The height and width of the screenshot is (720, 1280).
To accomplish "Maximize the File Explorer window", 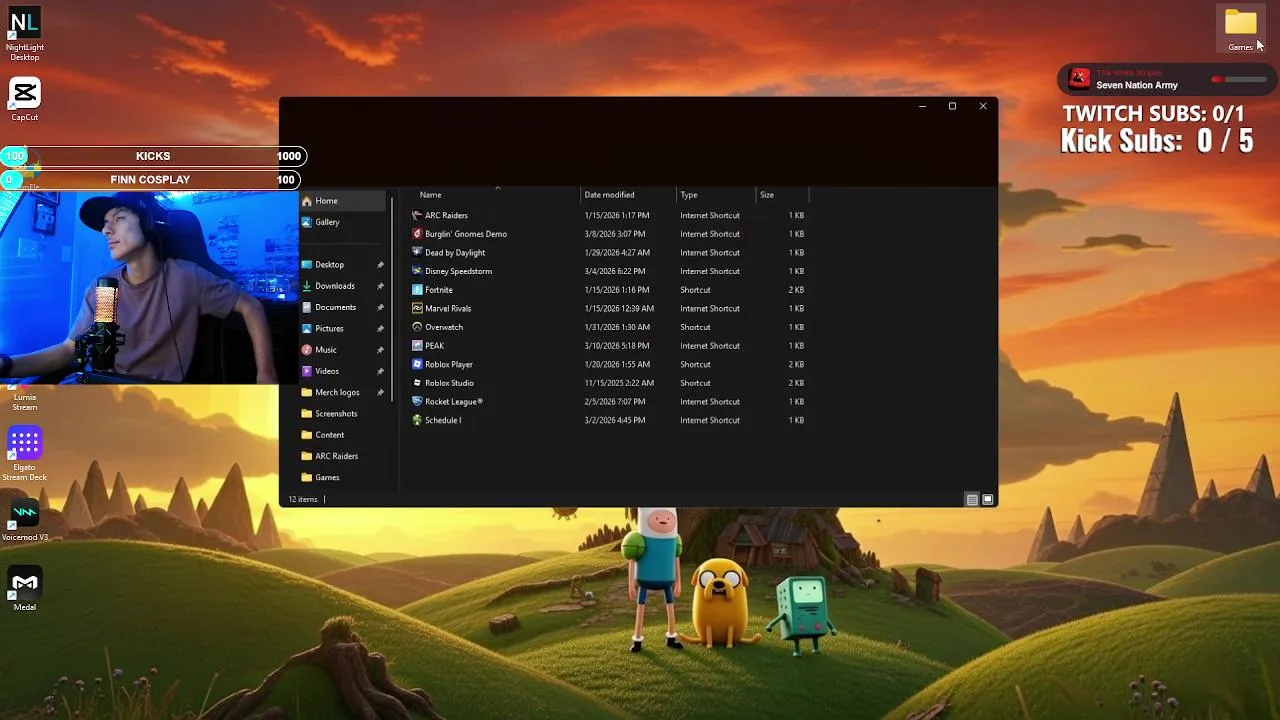I will click(952, 106).
